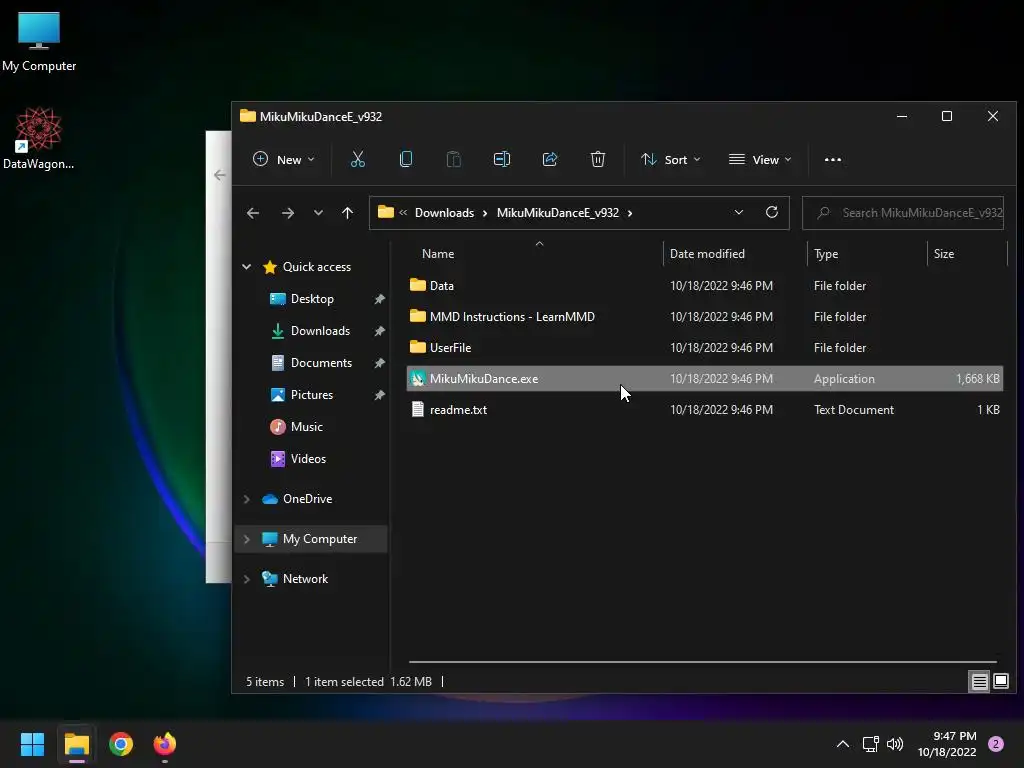
Task: Click File Explorer taskbar icon
Action: point(76,744)
